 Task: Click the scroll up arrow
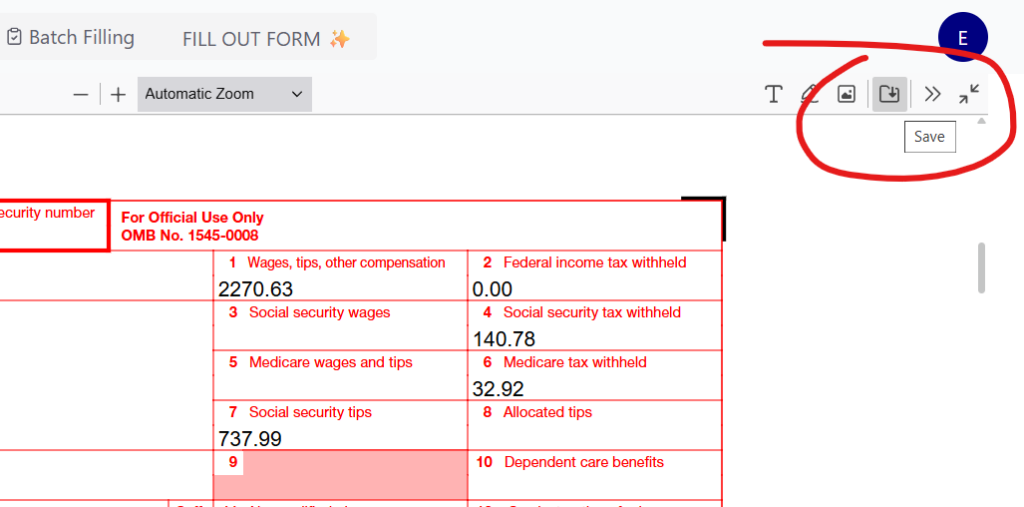[x=981, y=121]
